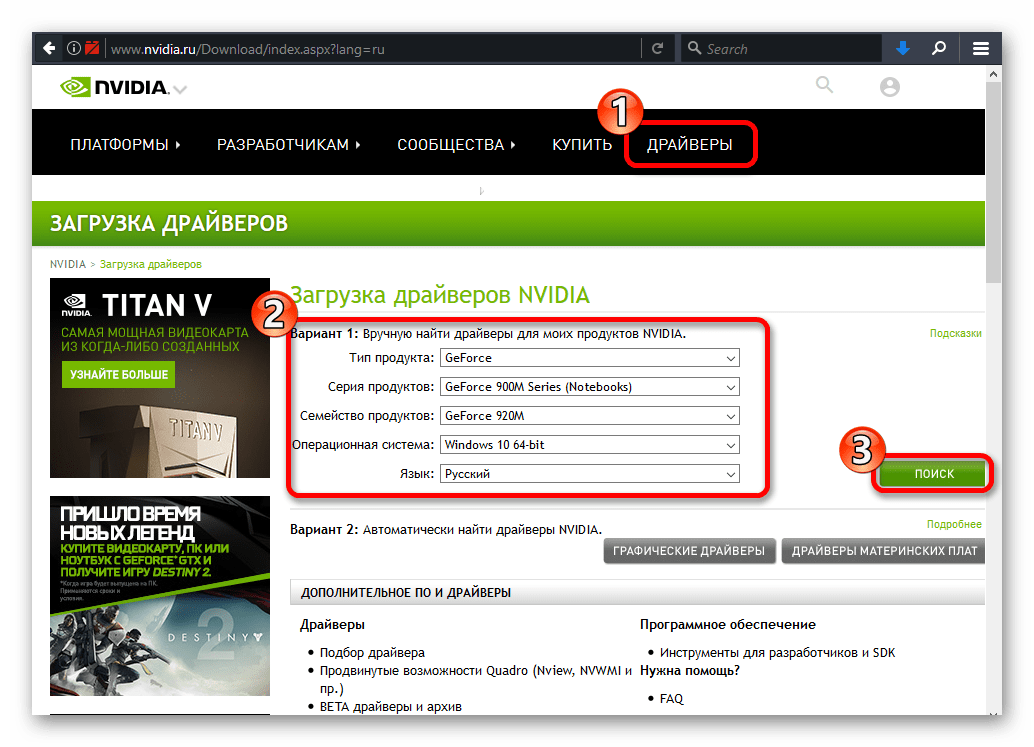Open the browser hamburger menu
1034x747 pixels.
(x=981, y=48)
